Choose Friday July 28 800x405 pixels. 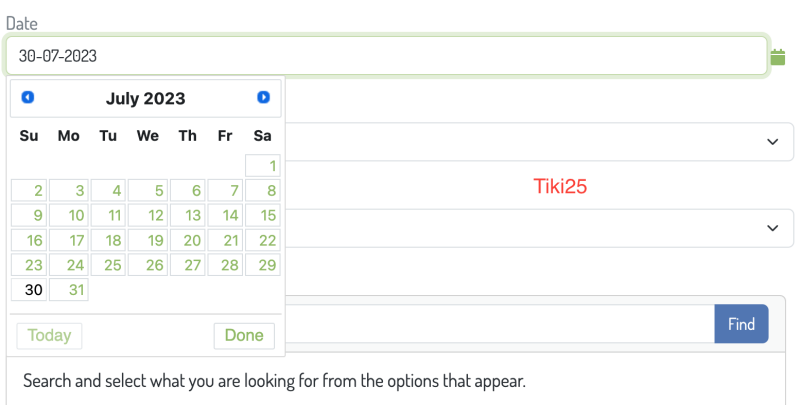[225, 265]
